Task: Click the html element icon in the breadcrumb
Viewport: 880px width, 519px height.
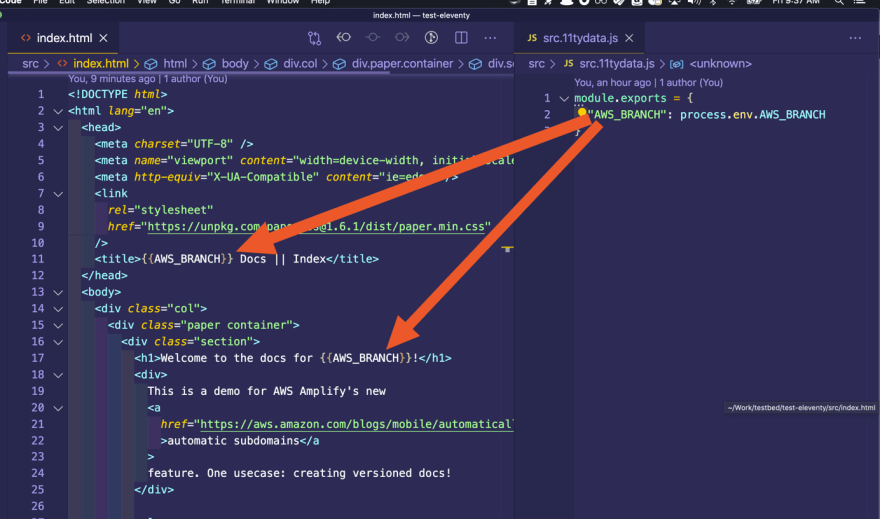Action: tap(150, 64)
